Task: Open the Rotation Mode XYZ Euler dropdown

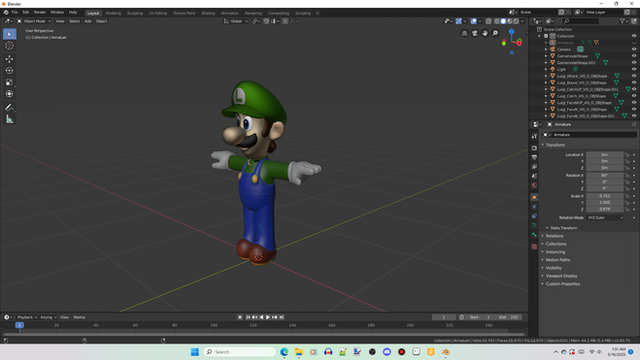Action: (605, 218)
